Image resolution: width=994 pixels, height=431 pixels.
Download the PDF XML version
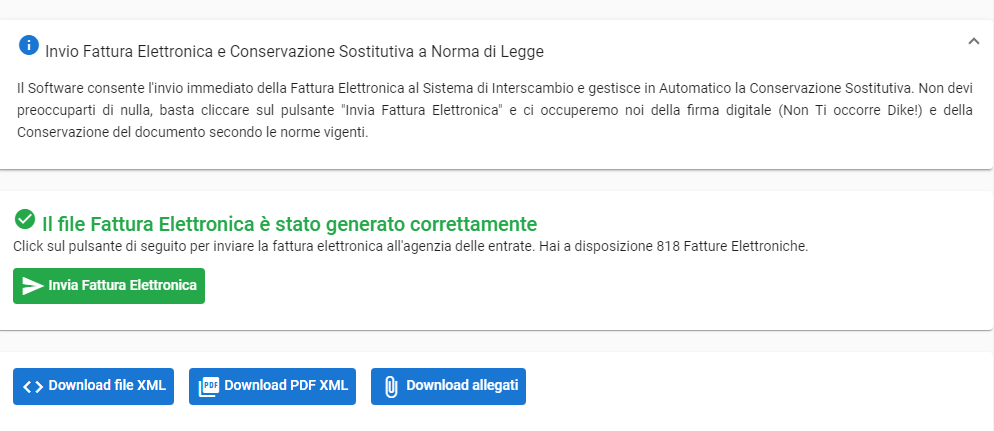pyautogui.click(x=273, y=387)
